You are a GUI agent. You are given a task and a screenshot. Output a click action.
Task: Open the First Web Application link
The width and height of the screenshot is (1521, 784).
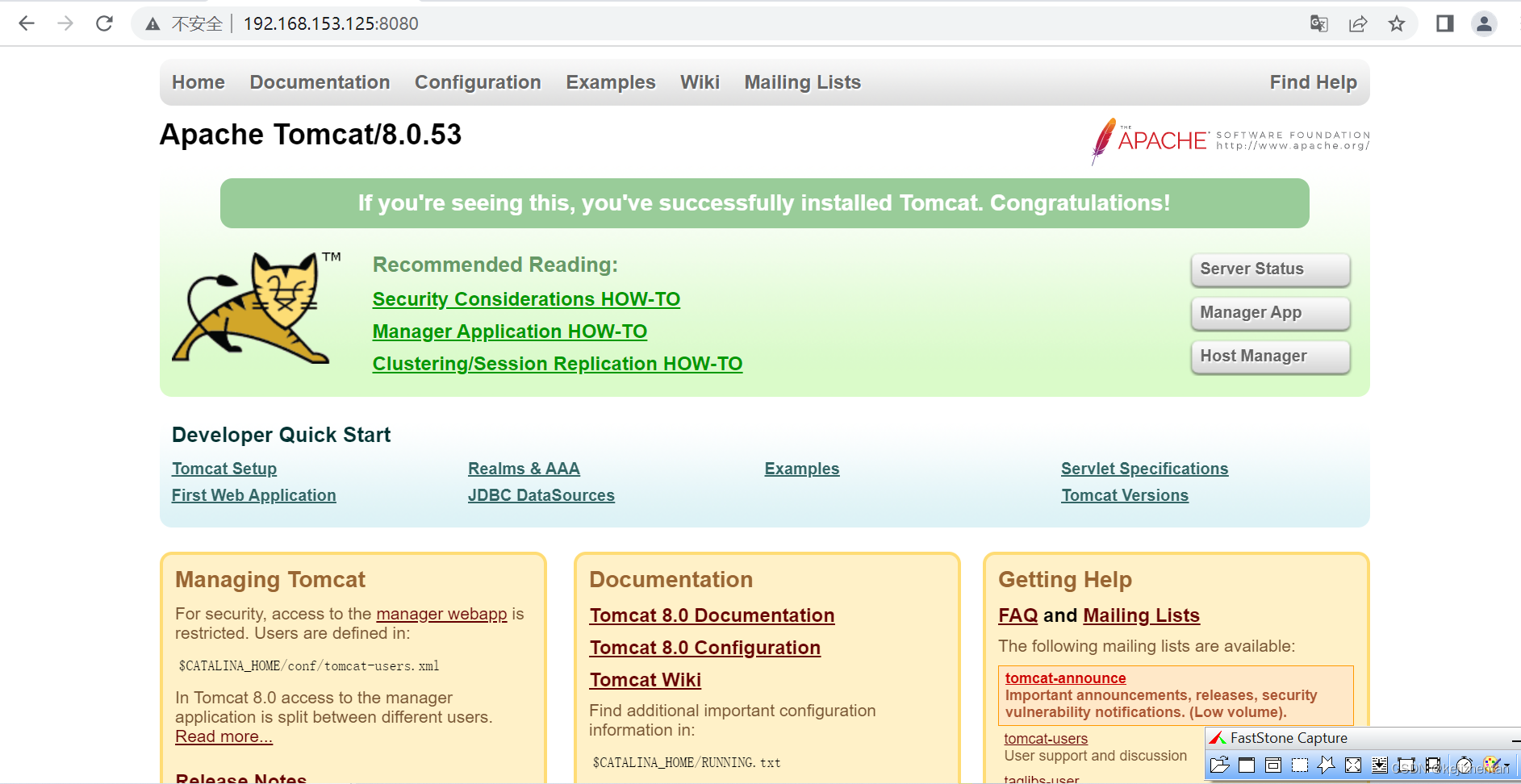pyautogui.click(x=254, y=495)
